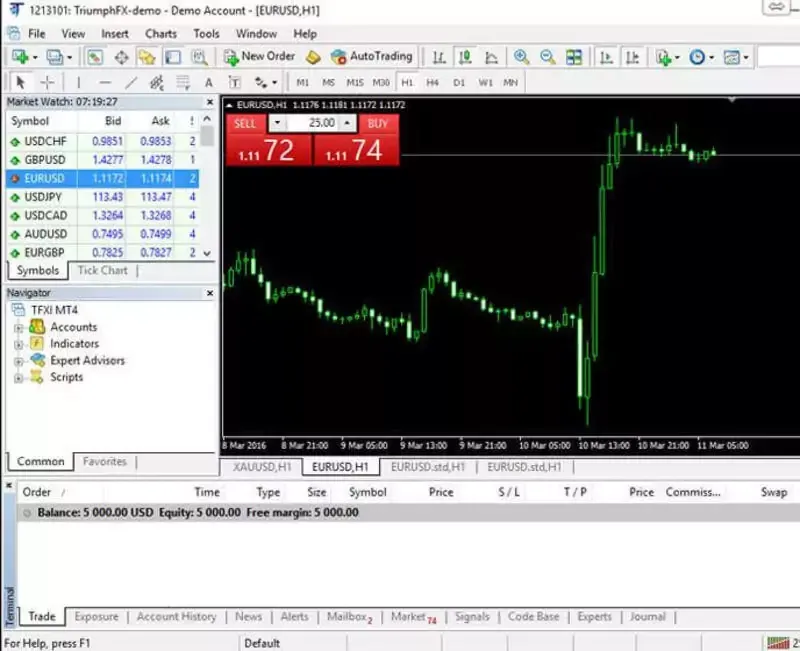The width and height of the screenshot is (800, 651).
Task: Open the Journal terminal tab
Action: point(647,617)
